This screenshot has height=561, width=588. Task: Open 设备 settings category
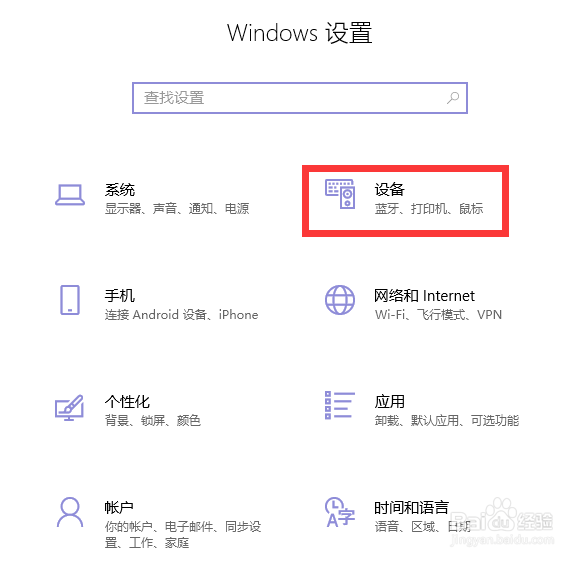click(390, 189)
